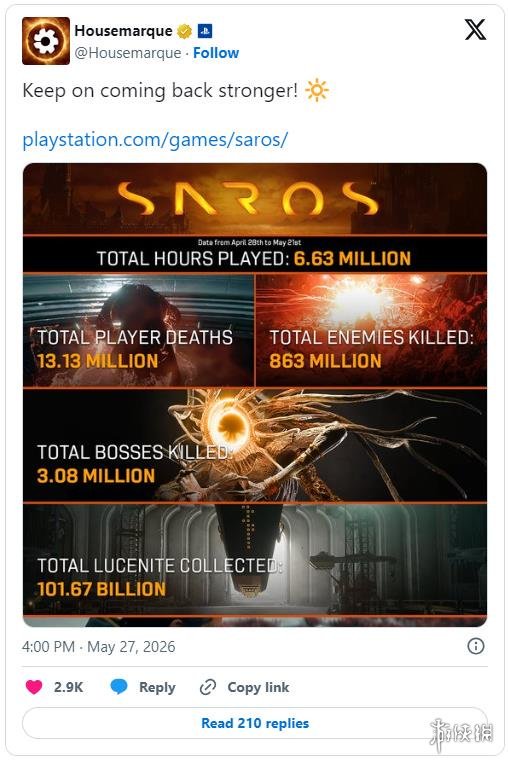Click the sun emoji in the post
The image size is (508, 763).
click(317, 91)
